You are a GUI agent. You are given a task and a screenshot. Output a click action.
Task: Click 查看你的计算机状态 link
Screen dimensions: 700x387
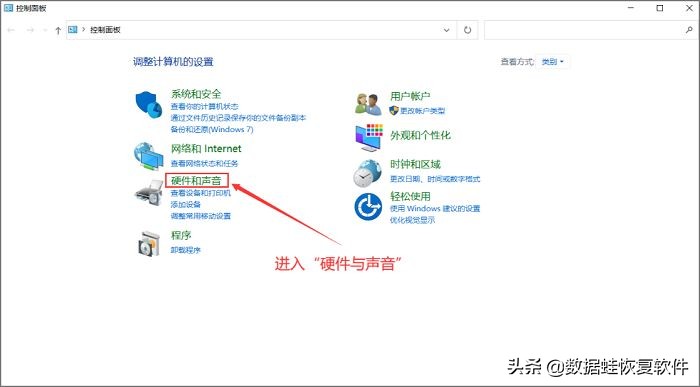(204, 106)
